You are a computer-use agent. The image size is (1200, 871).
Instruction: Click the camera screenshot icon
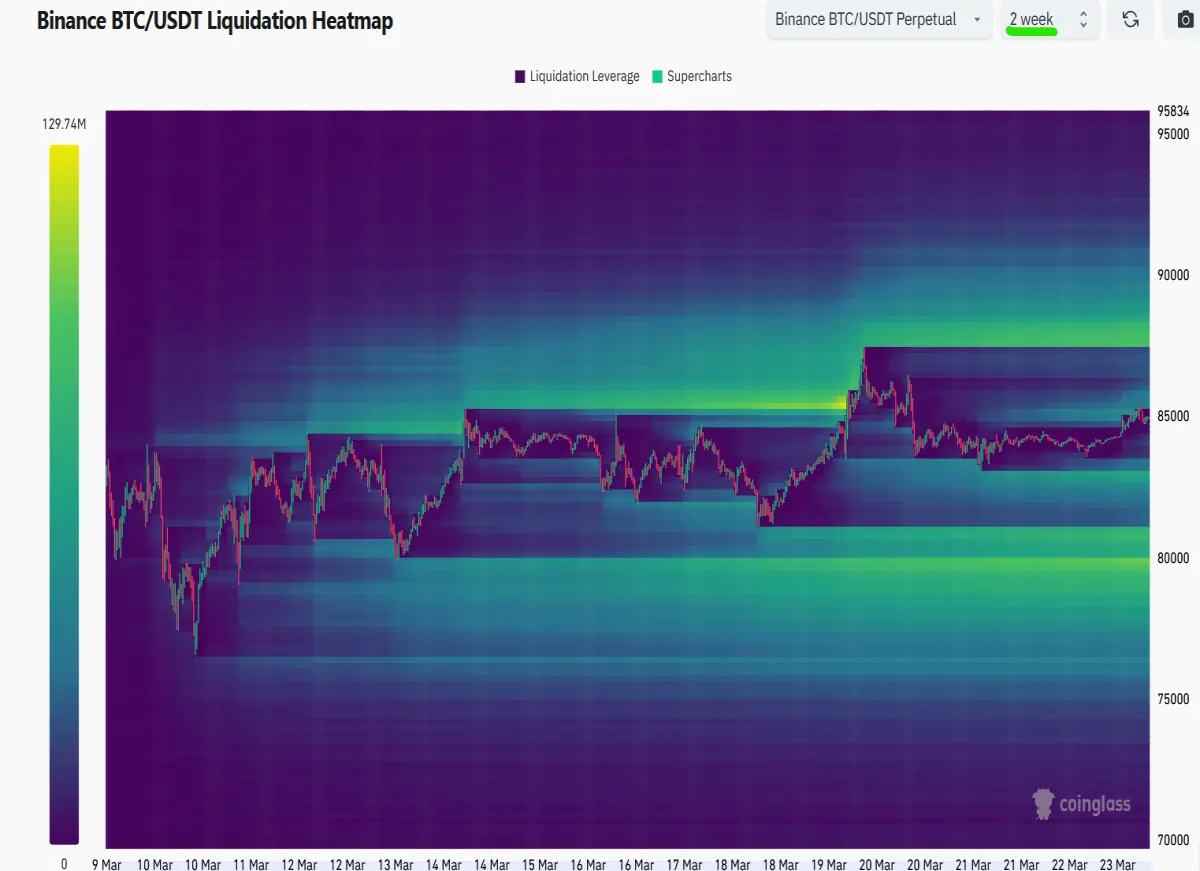pos(1184,20)
